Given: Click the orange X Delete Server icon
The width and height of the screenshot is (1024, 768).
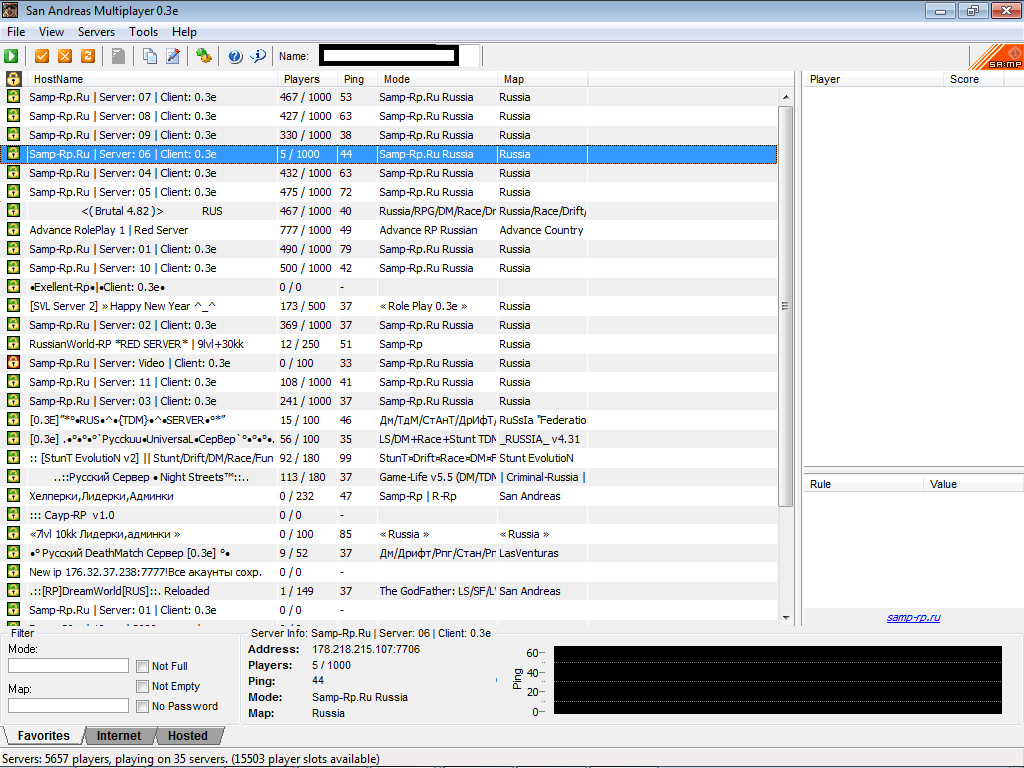Looking at the screenshot, I should click(65, 56).
